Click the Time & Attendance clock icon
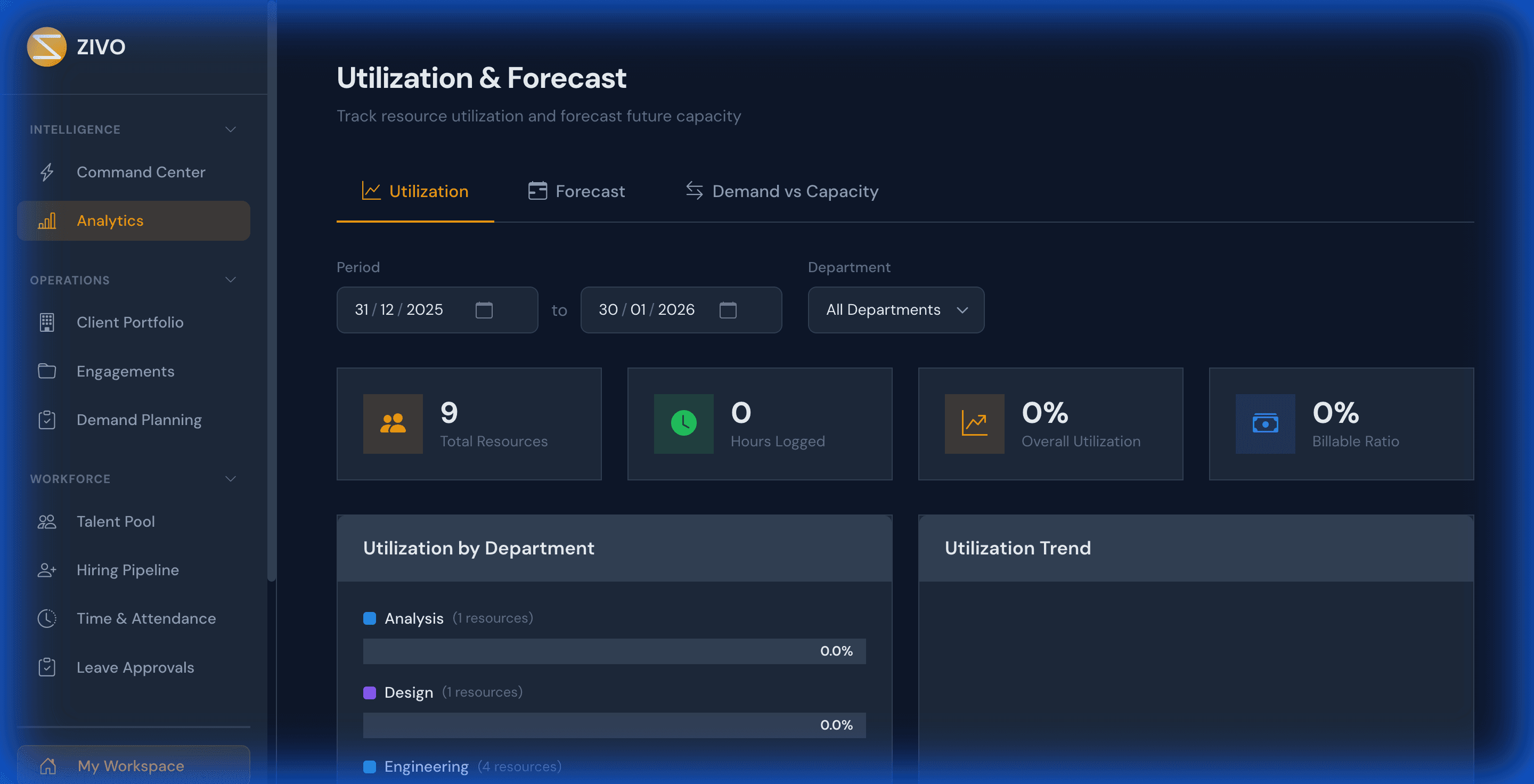 (x=47, y=618)
